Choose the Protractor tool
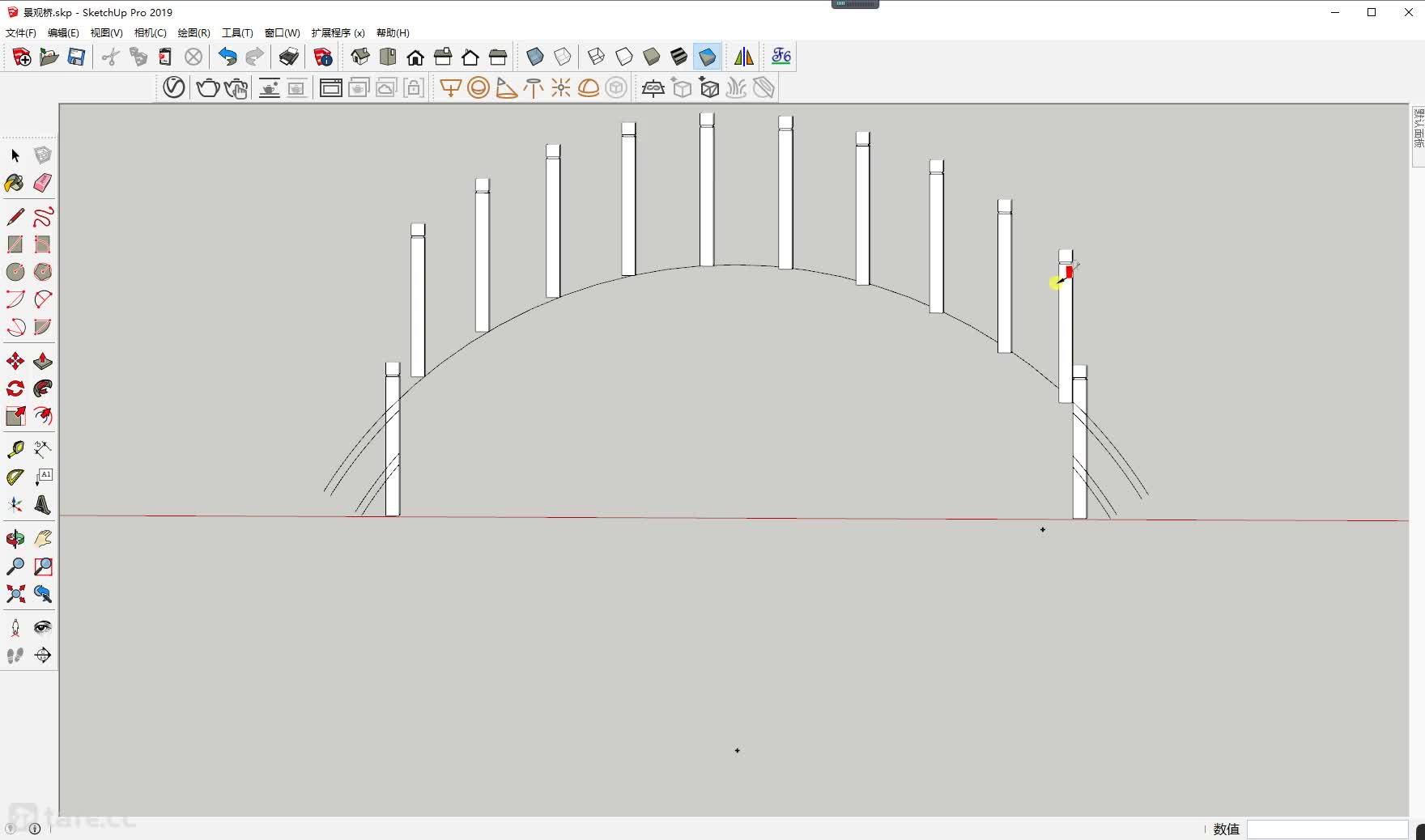This screenshot has height=840, width=1425. point(15,477)
